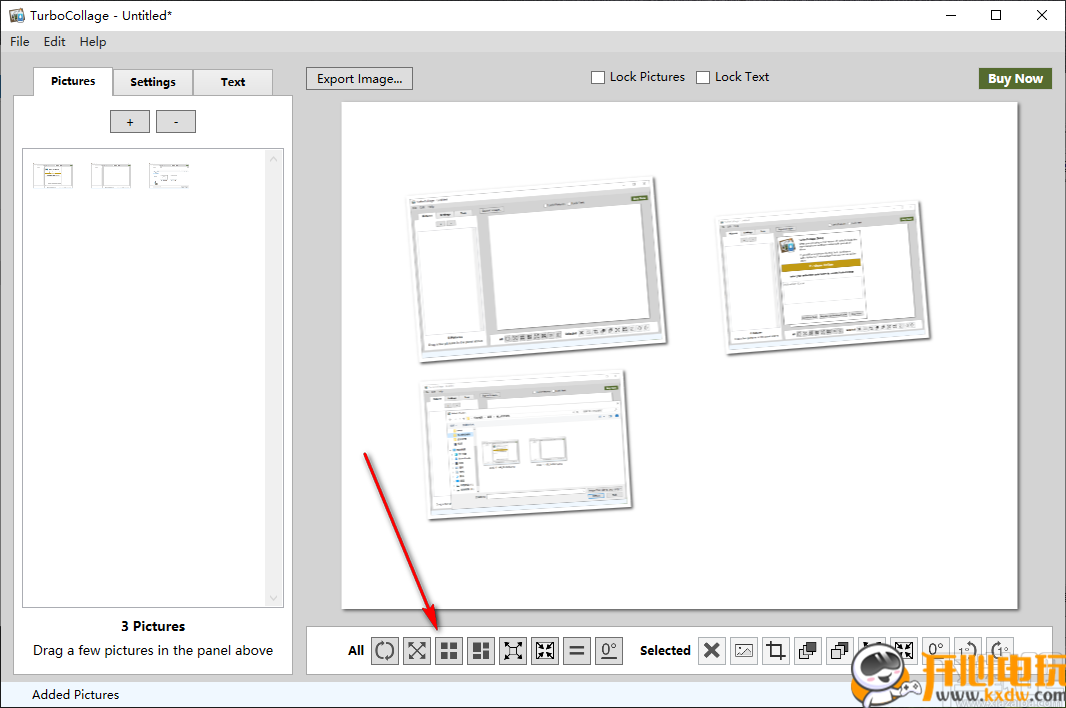This screenshot has width=1066, height=708.
Task: Click the equal sign icon
Action: (577, 651)
